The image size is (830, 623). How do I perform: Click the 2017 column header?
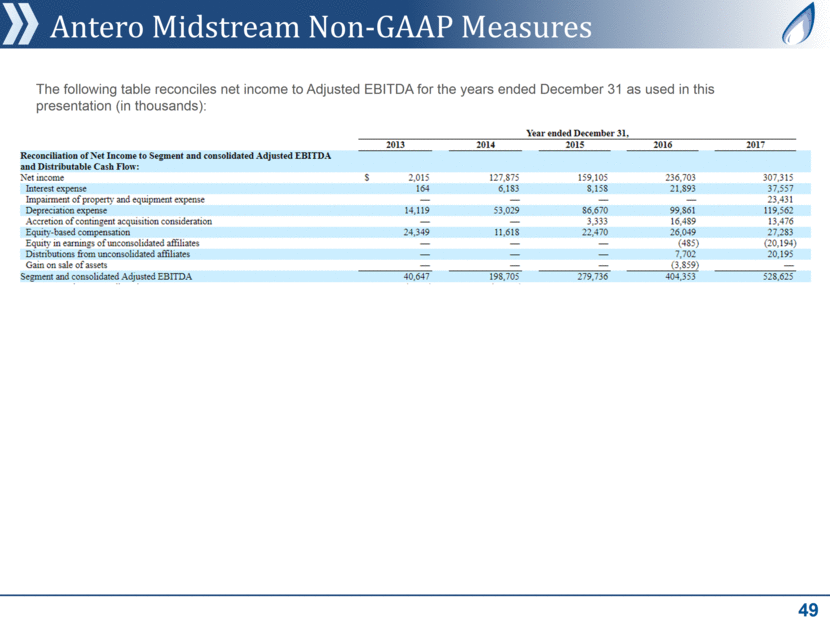[755, 145]
